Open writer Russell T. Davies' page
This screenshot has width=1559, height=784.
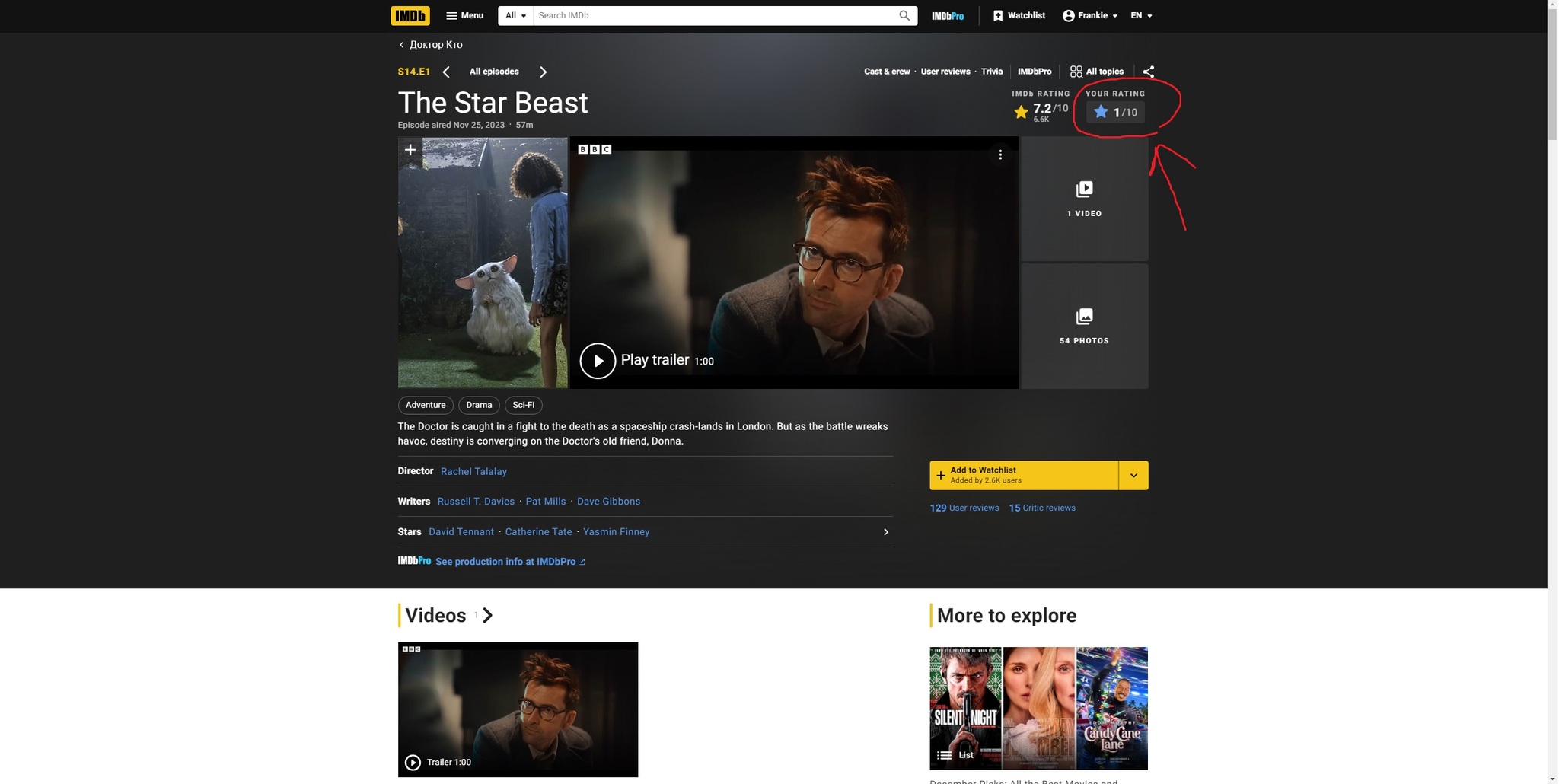tap(476, 502)
